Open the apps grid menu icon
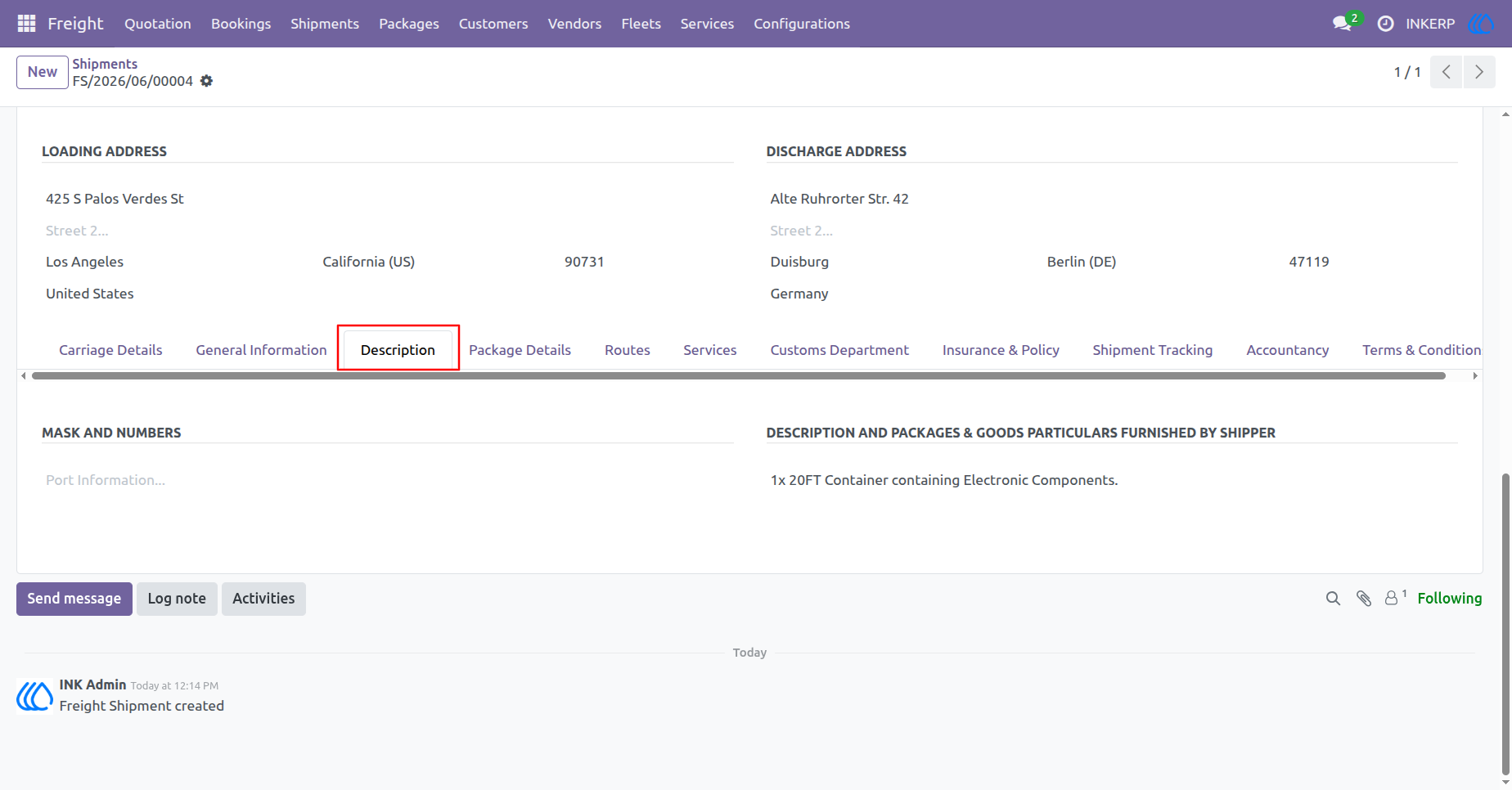The height and width of the screenshot is (790, 1512). [26, 24]
